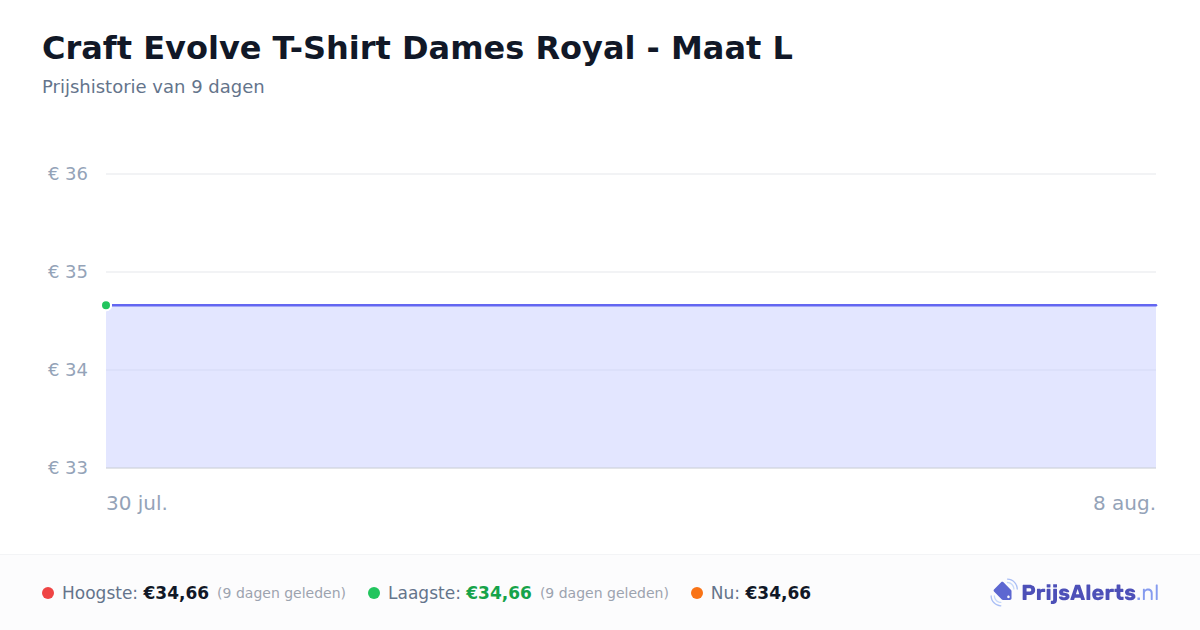Click the 30 jul. date label

point(137,503)
